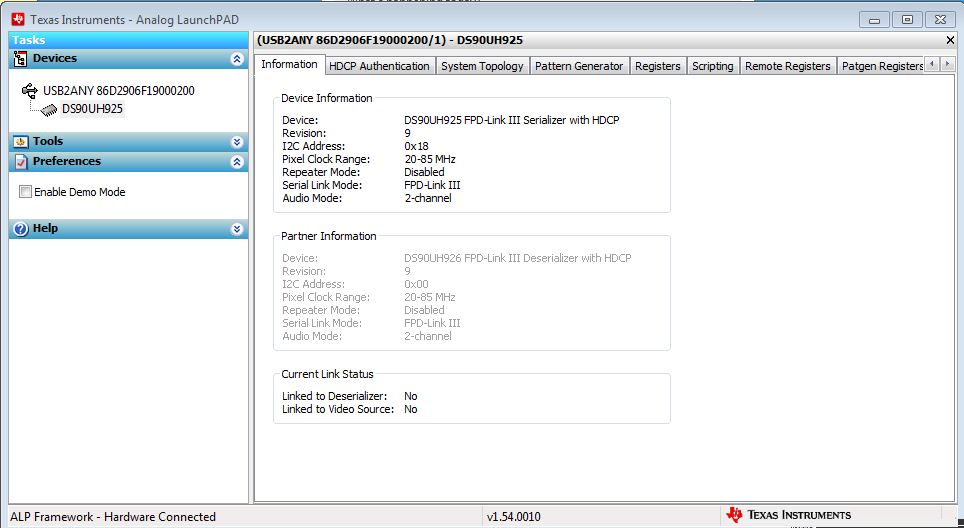This screenshot has width=964, height=528.
Task: Click the Help question mark icon
Action: (20, 229)
